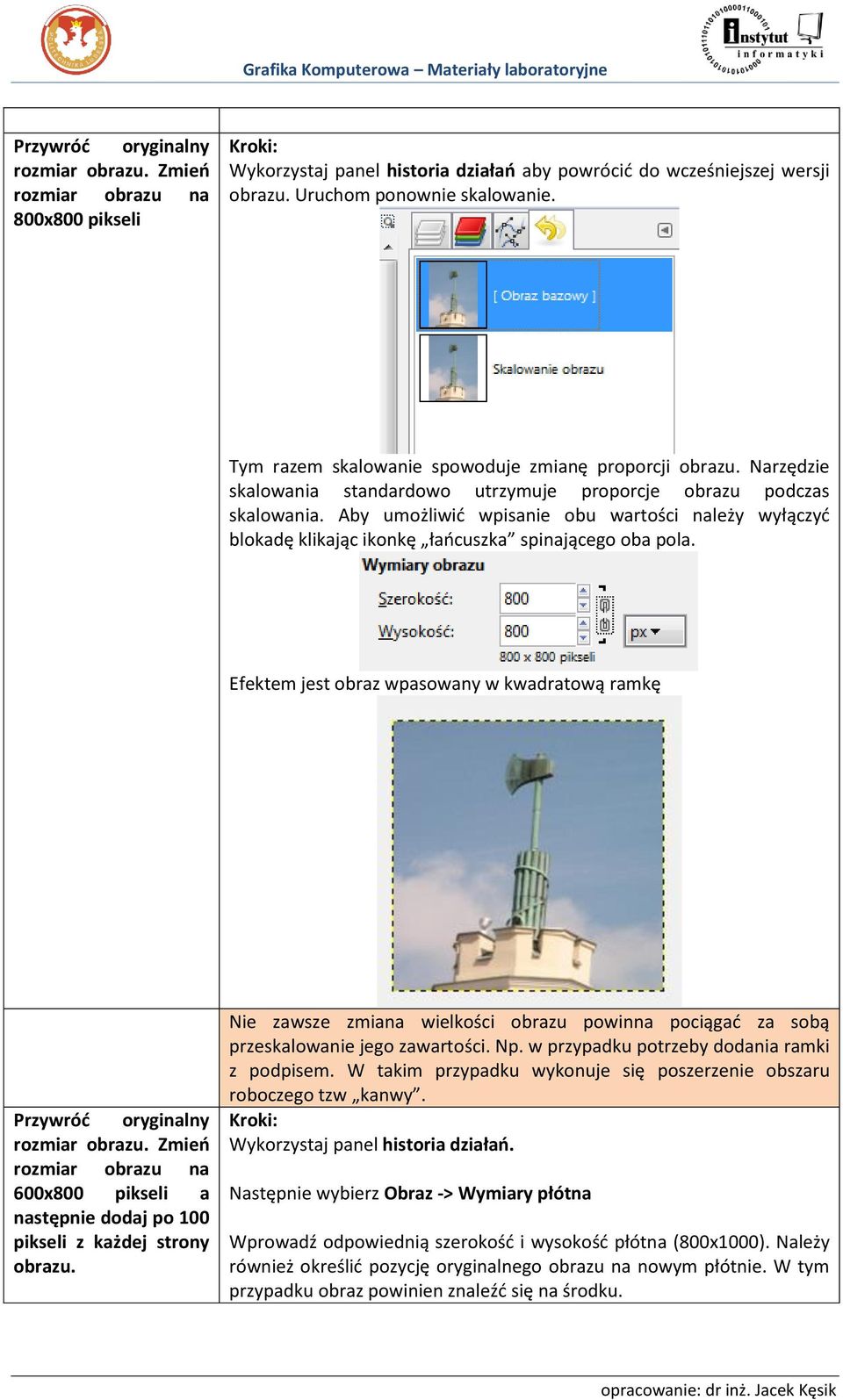Click the scaled tower image preview

coord(529,855)
